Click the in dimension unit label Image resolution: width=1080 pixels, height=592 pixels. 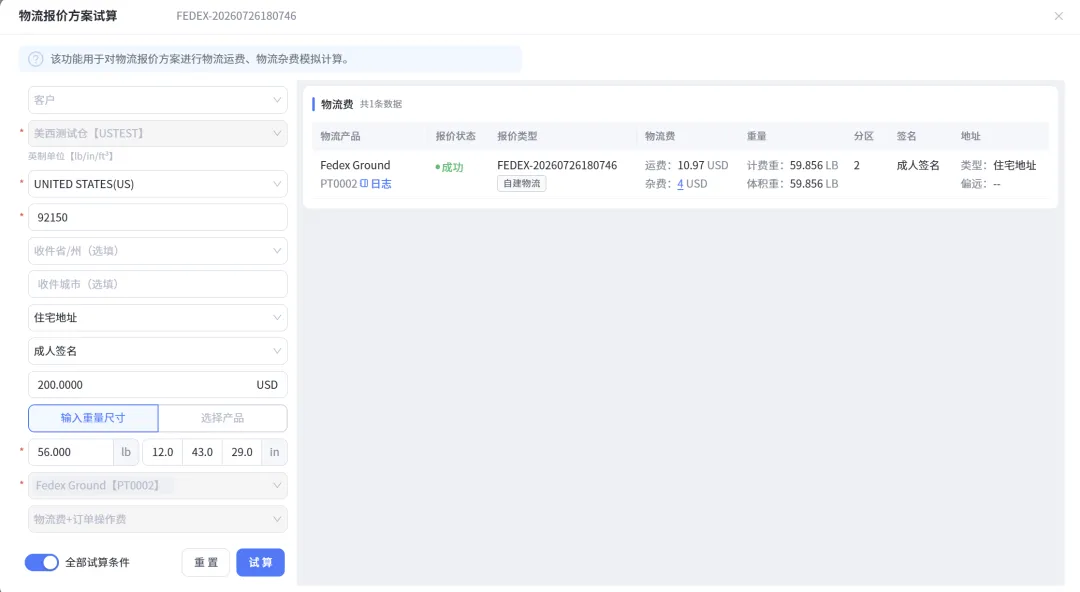(x=274, y=452)
